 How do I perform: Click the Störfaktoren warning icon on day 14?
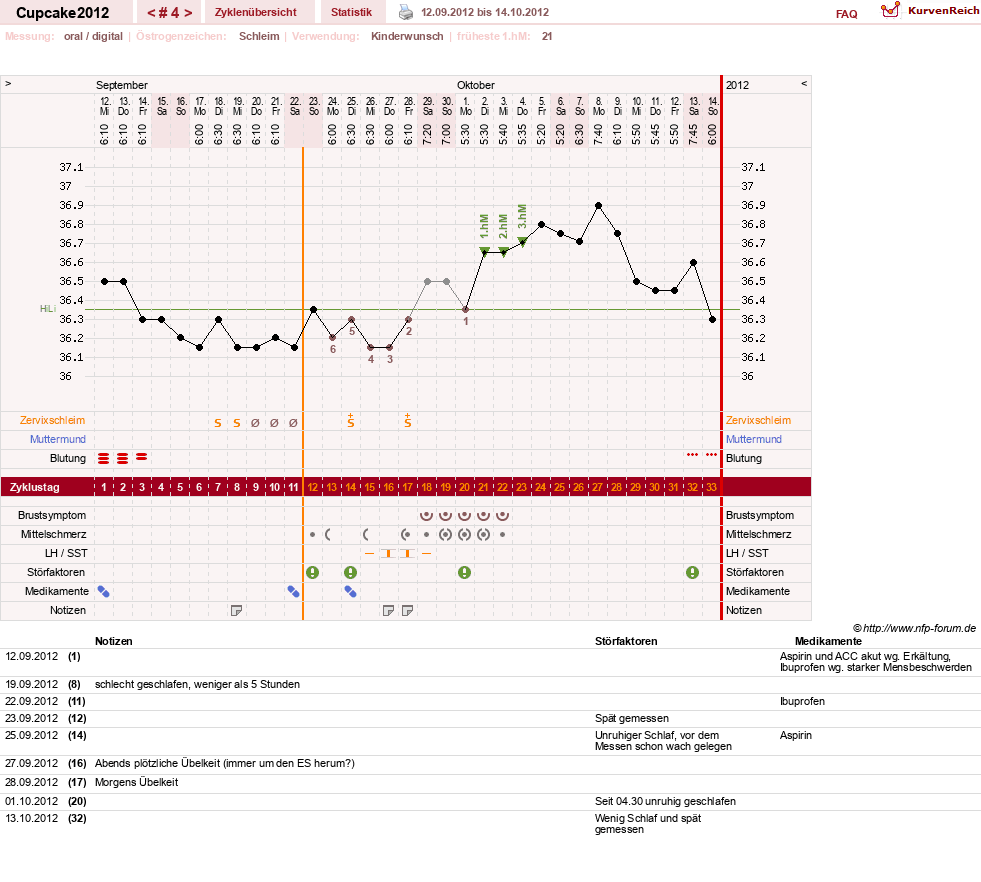tap(350, 572)
